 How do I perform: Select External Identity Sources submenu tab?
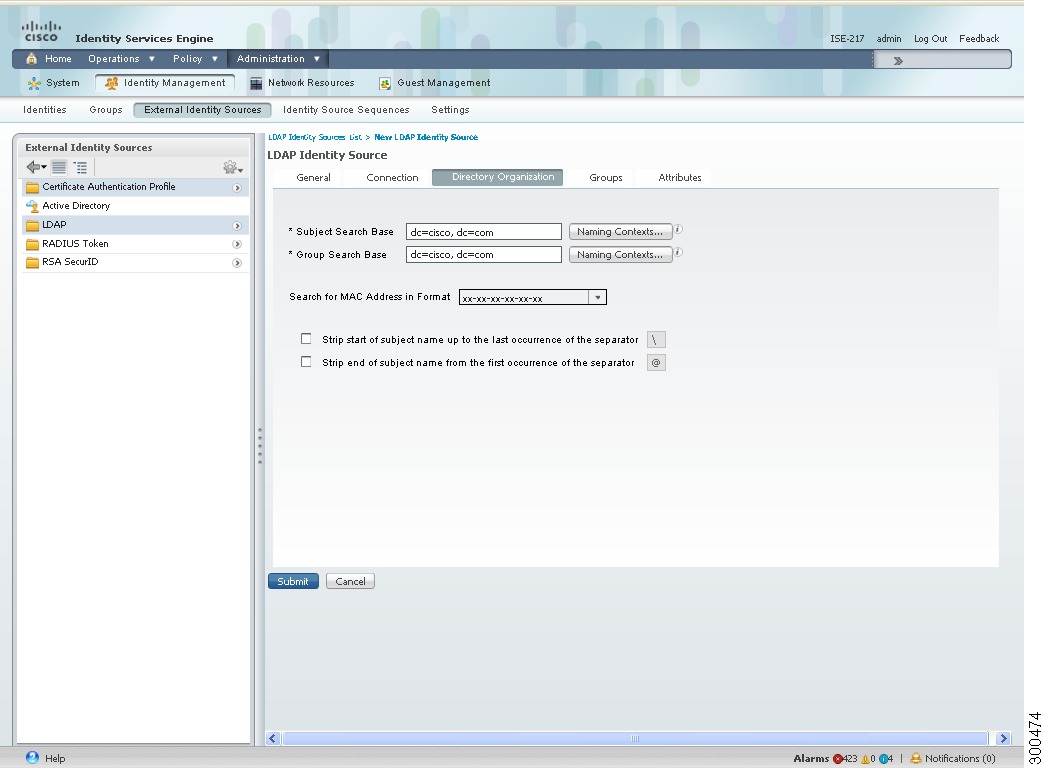202,110
